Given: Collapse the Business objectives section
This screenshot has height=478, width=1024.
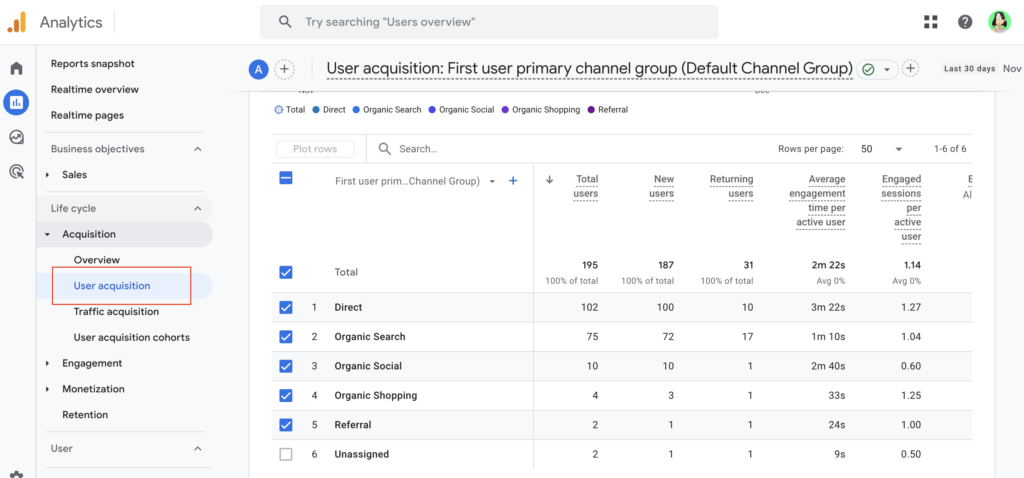Looking at the screenshot, I should click(x=198, y=149).
